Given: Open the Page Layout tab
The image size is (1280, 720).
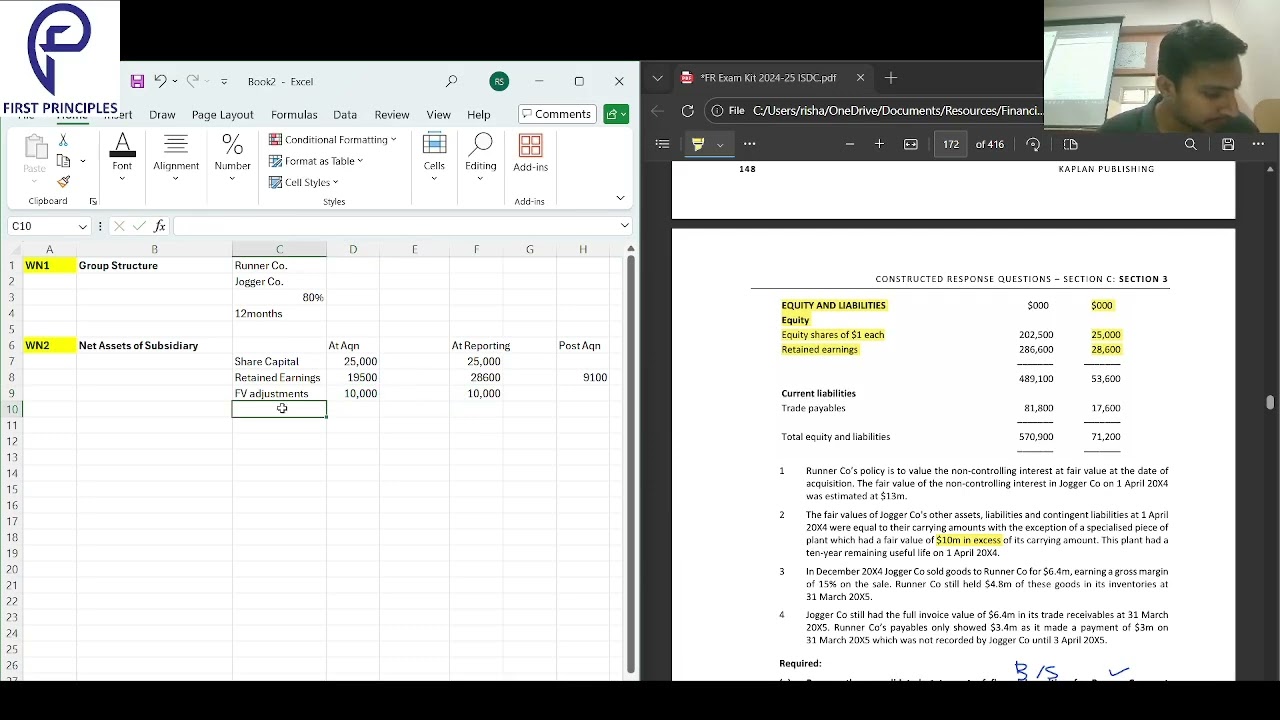Looking at the screenshot, I should [222, 115].
